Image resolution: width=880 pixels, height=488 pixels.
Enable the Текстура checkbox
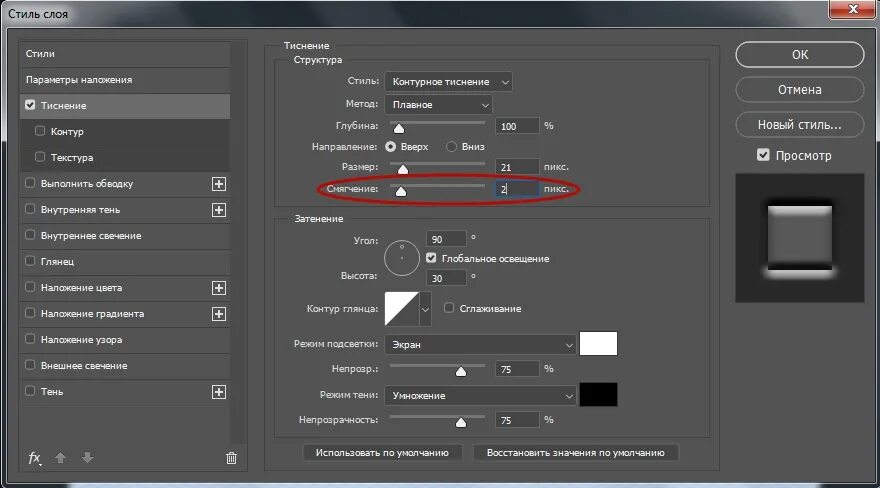coord(40,156)
